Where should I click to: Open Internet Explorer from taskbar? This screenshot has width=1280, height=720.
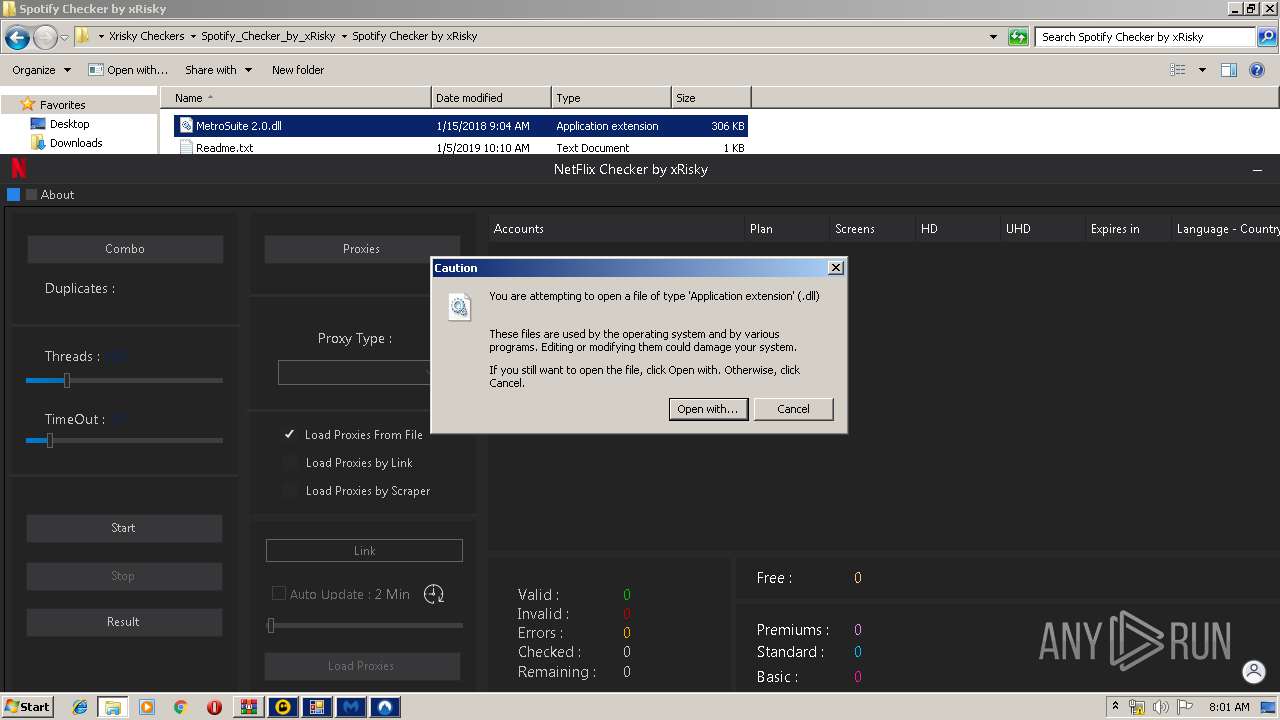point(80,707)
